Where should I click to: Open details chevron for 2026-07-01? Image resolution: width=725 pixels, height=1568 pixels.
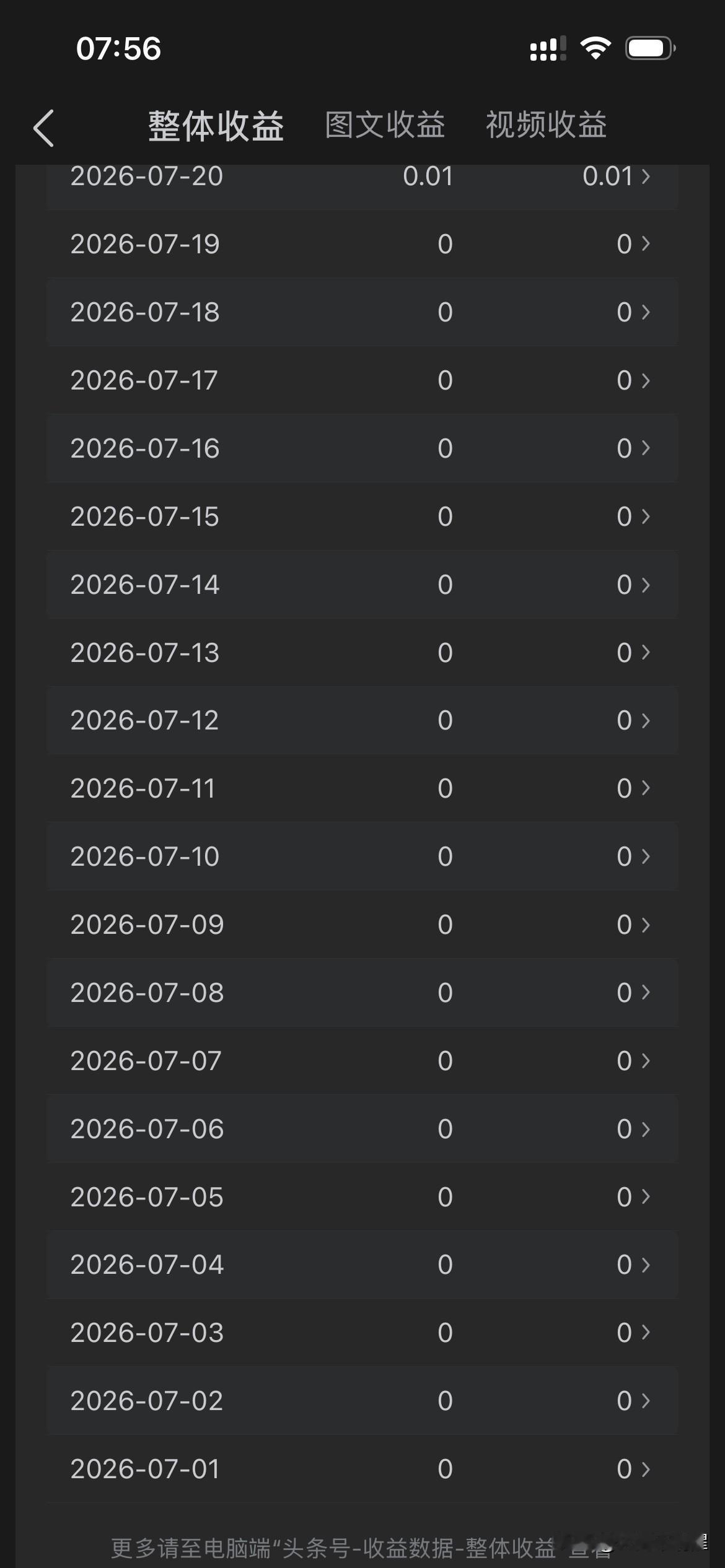point(646,1468)
